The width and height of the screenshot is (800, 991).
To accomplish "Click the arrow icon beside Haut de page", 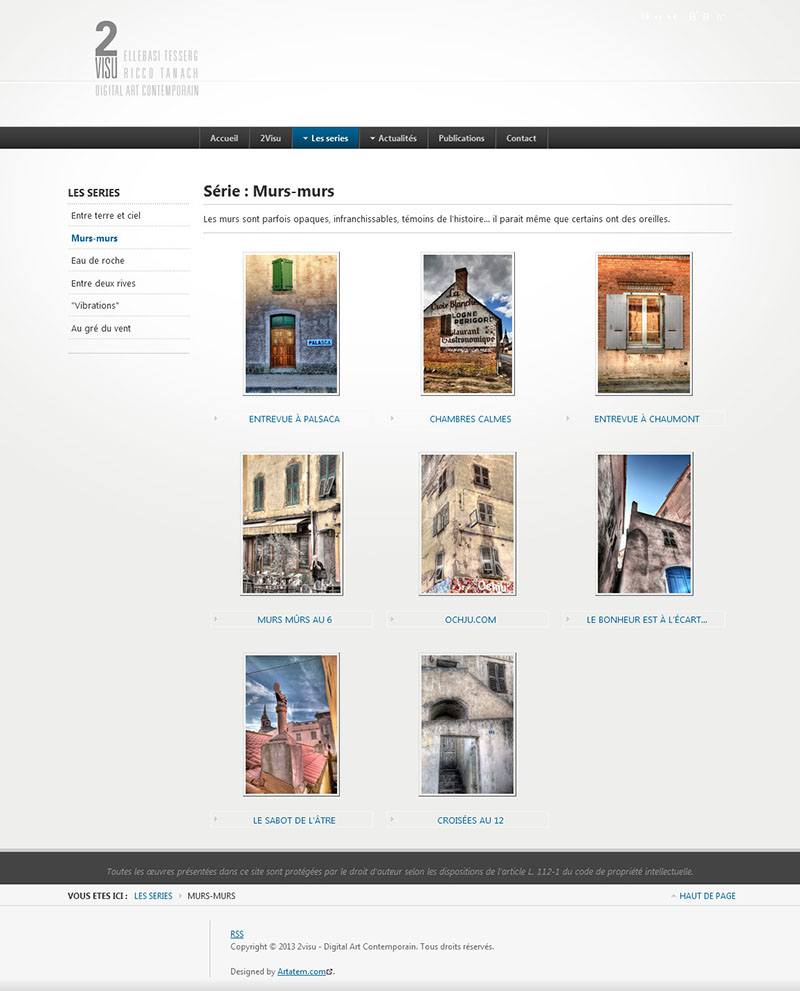I will (673, 896).
